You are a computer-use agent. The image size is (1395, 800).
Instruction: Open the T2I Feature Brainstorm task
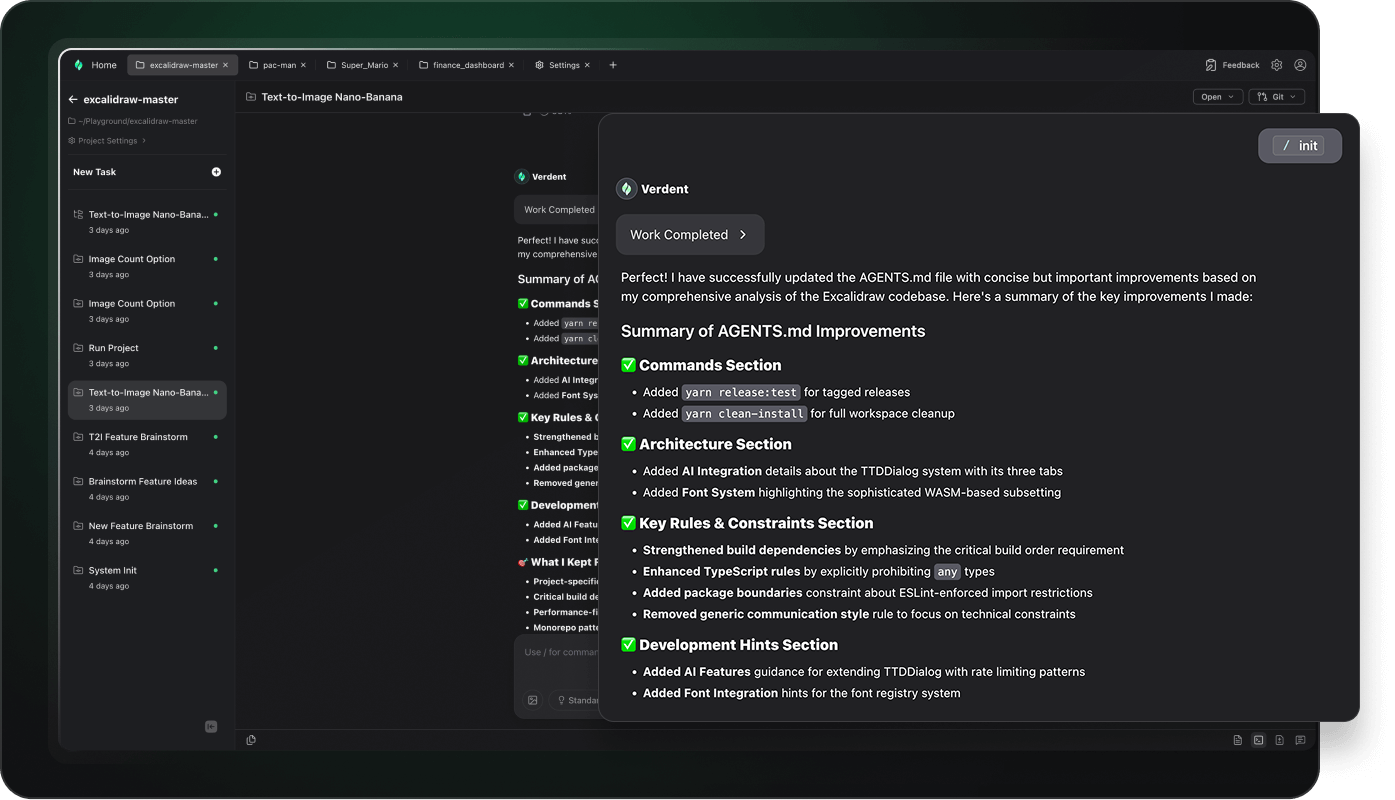click(x=138, y=437)
